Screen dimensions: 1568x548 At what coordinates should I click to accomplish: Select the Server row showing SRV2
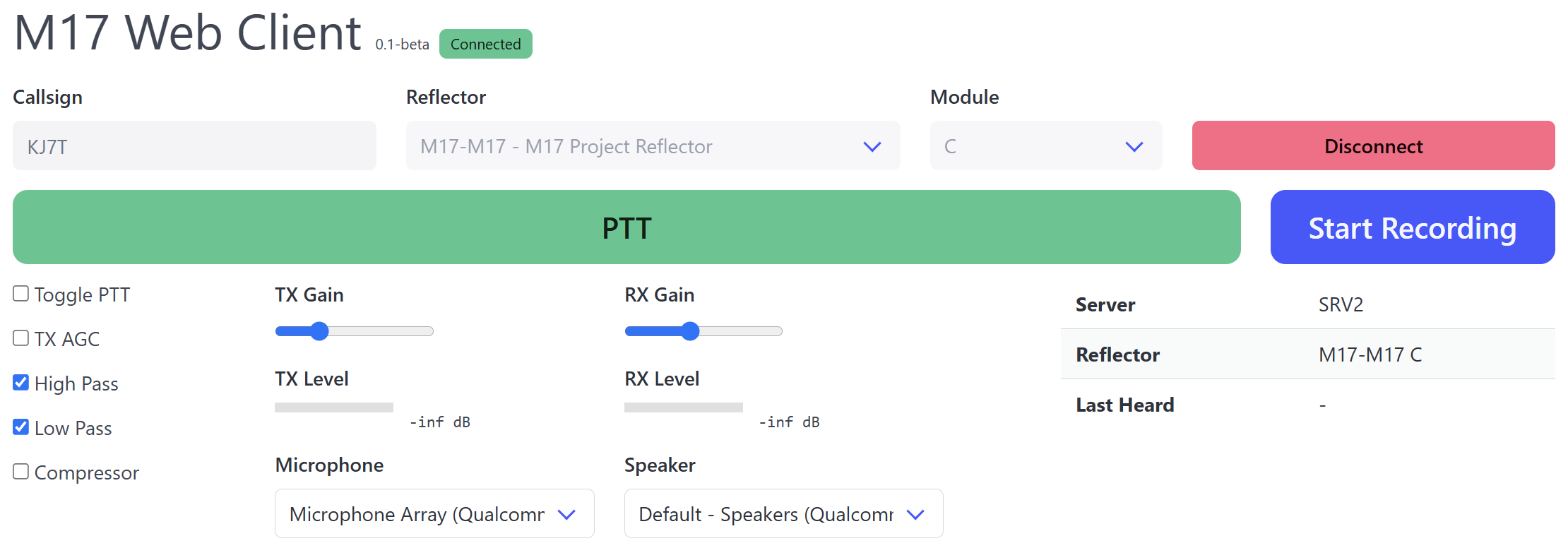[x=1307, y=304]
